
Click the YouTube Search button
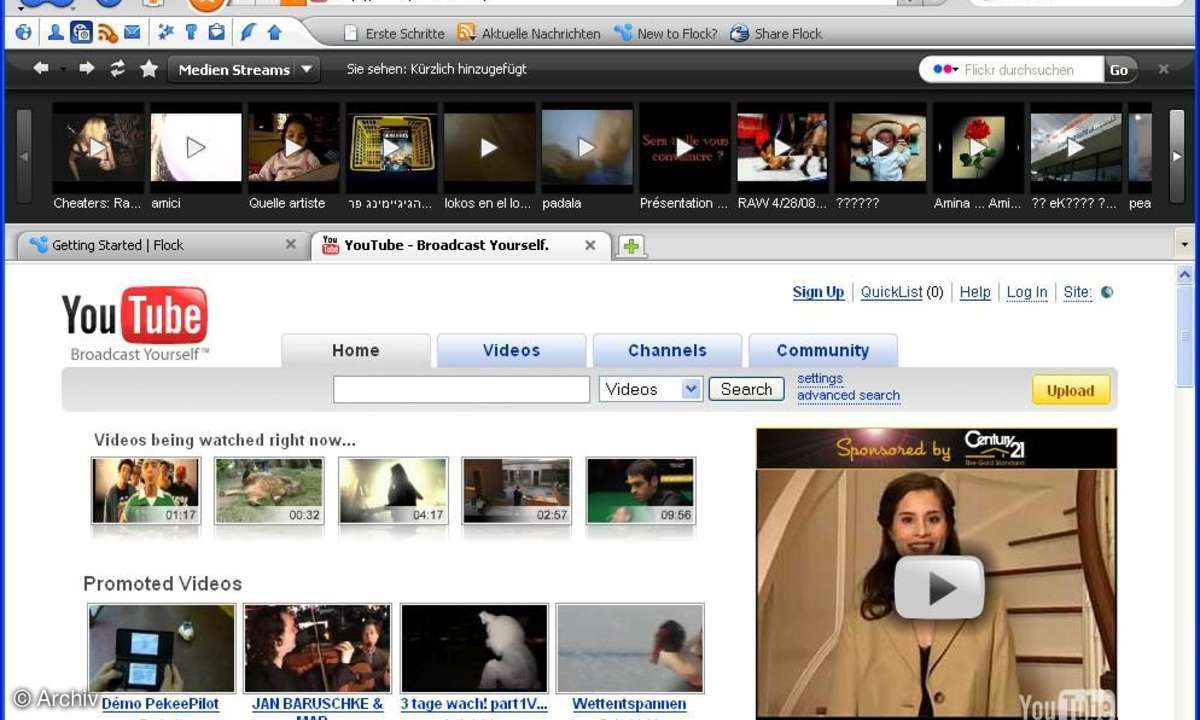pos(746,390)
